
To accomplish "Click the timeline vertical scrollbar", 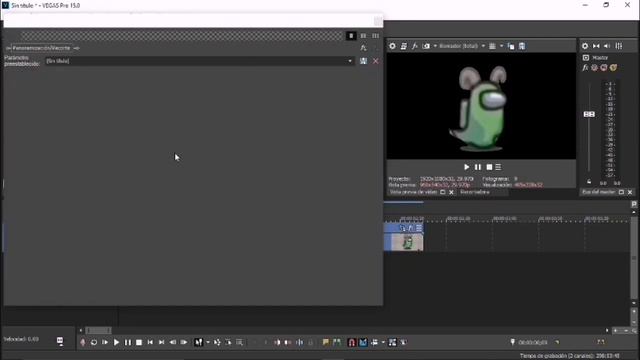I will 634,257.
